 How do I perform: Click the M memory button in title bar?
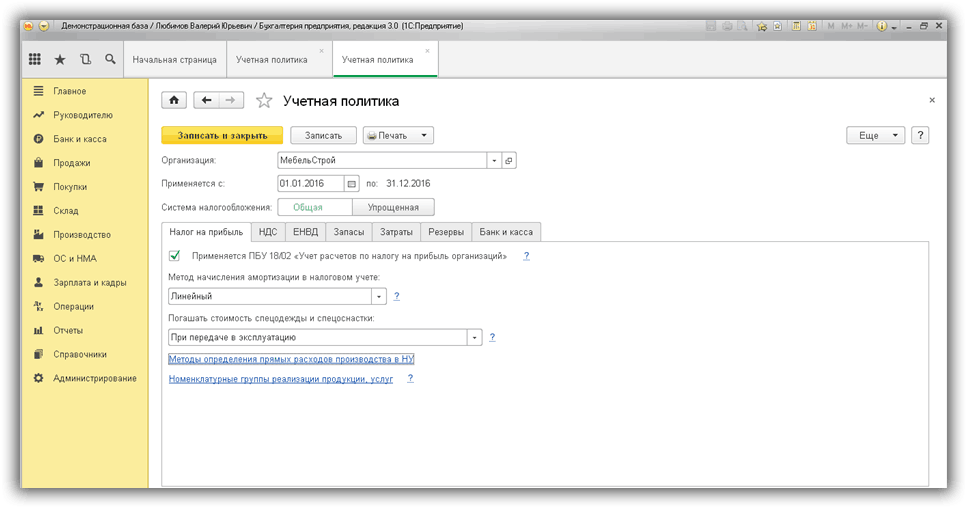(x=831, y=26)
